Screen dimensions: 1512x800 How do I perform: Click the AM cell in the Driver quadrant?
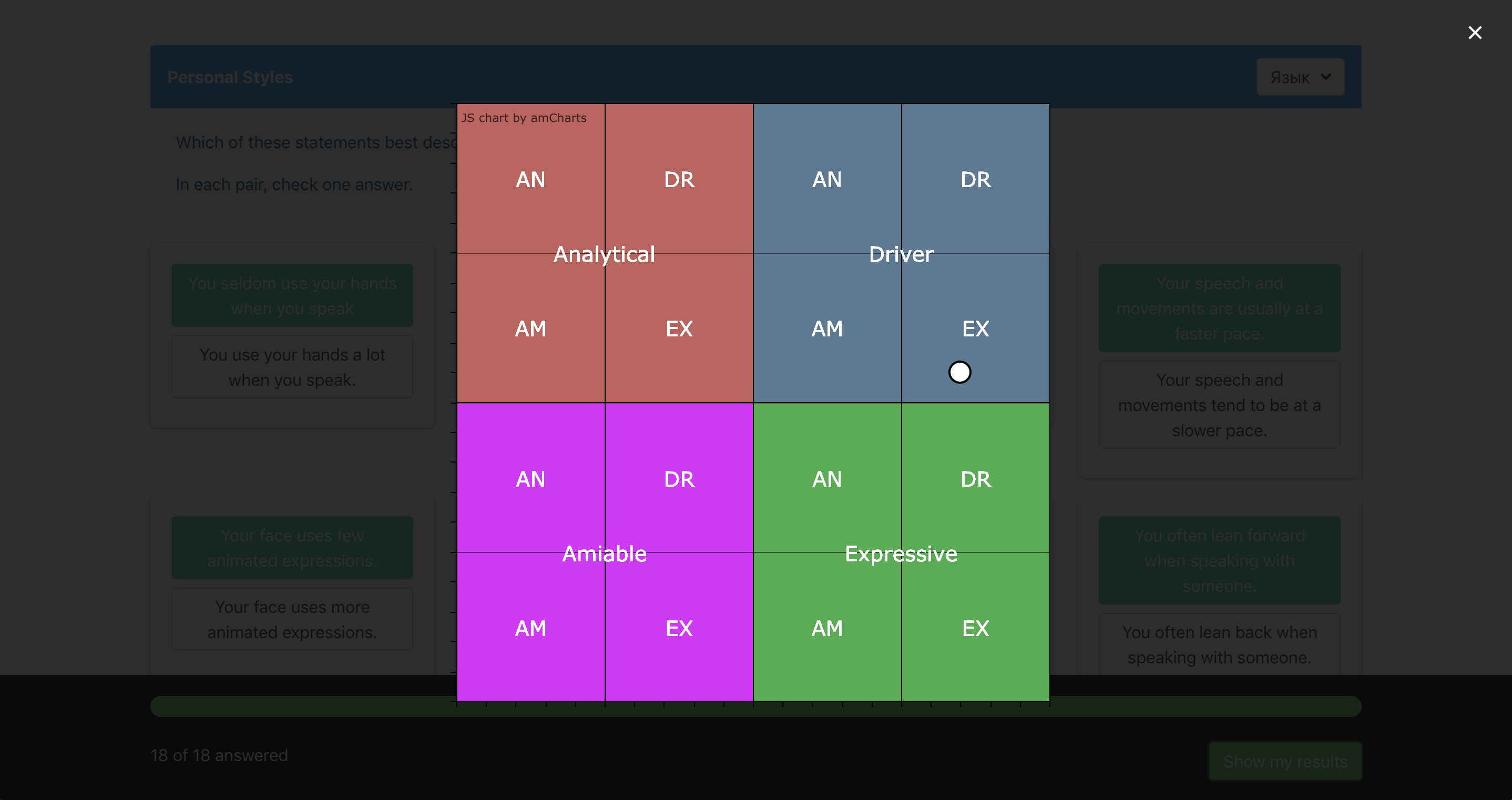(827, 329)
